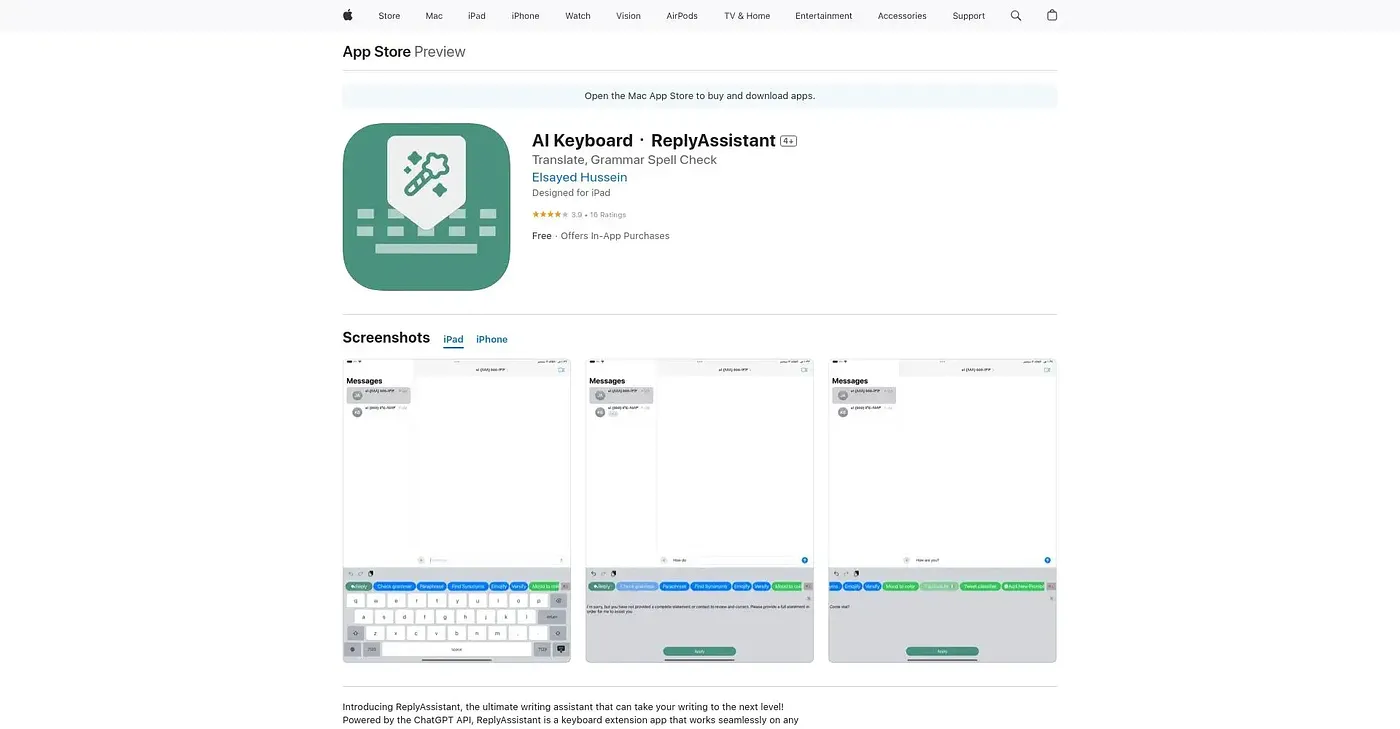Open the Store menu
1400x729 pixels.
[x=389, y=16]
